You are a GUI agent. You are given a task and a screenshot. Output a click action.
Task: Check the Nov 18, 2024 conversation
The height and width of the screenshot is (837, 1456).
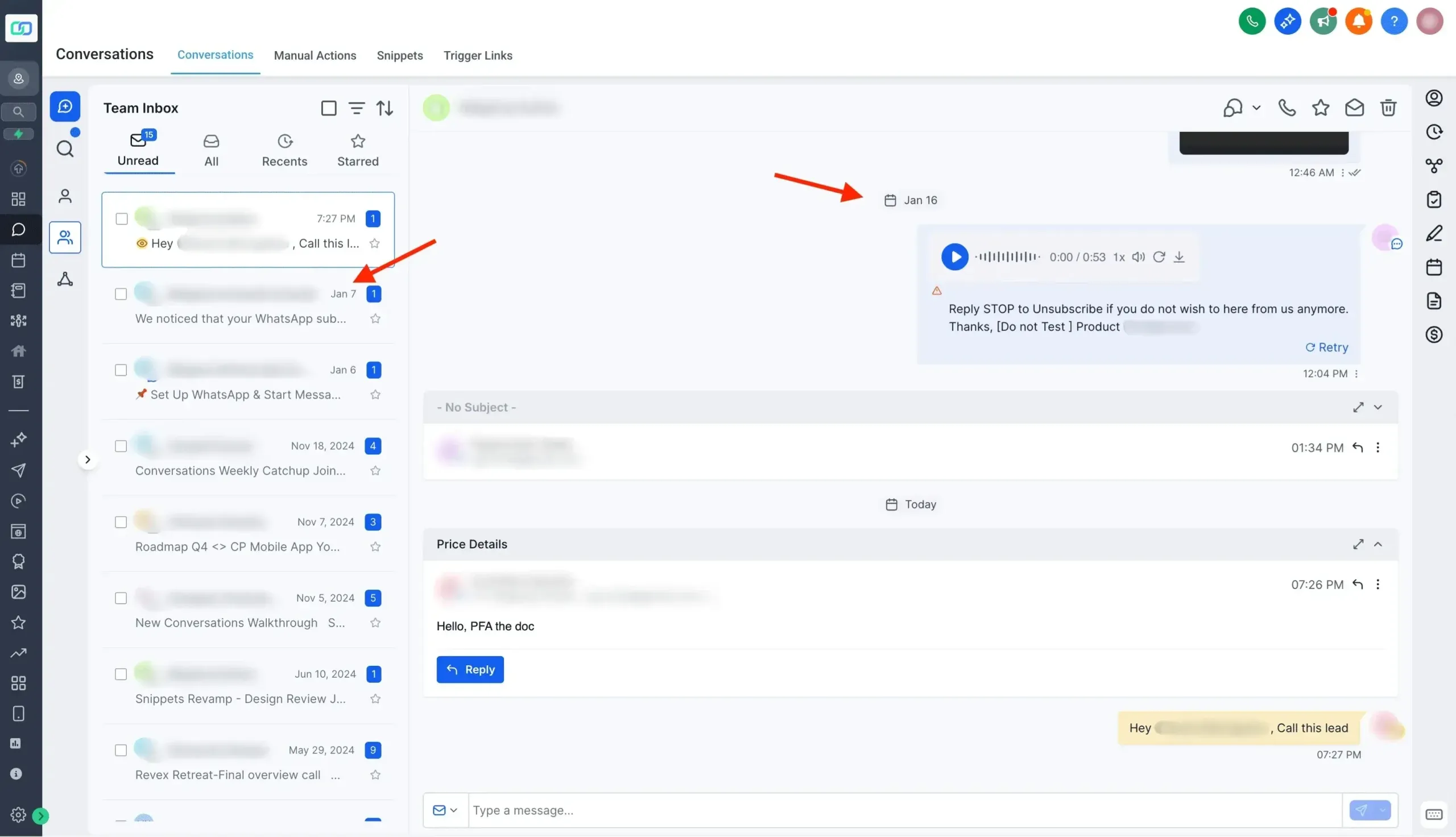tap(121, 446)
